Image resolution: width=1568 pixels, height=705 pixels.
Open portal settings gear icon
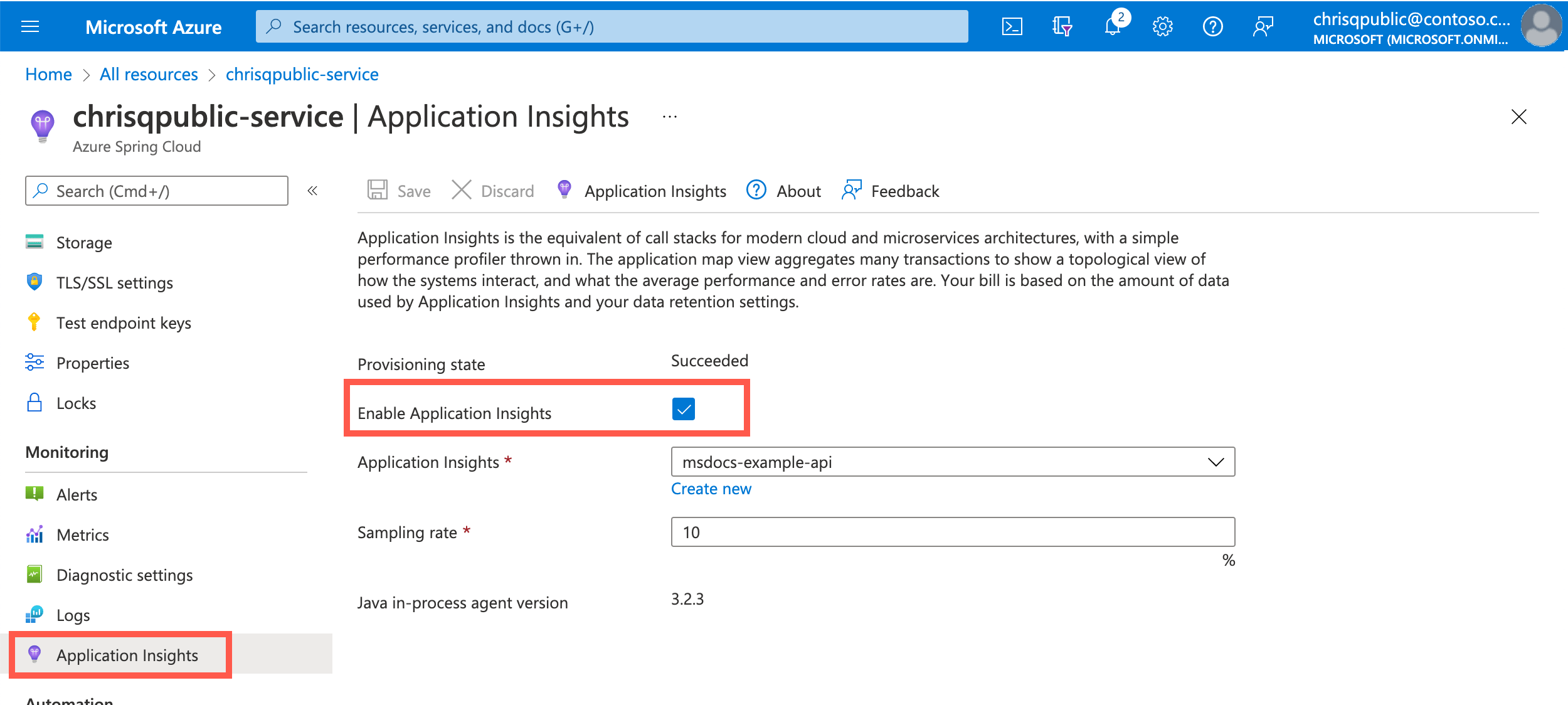point(1163,26)
